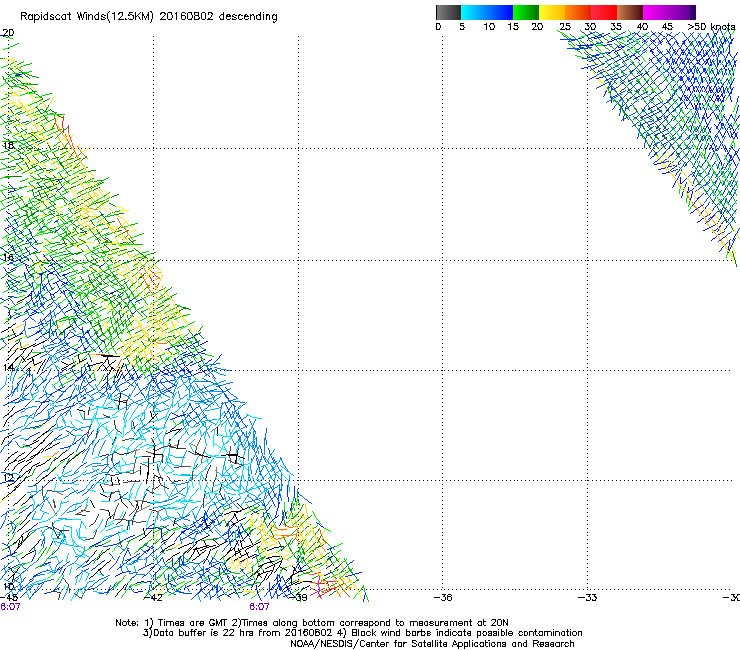The width and height of the screenshot is (740, 650).
Task: Click longitude label "-39" on bottom axis
Action: pos(298,598)
